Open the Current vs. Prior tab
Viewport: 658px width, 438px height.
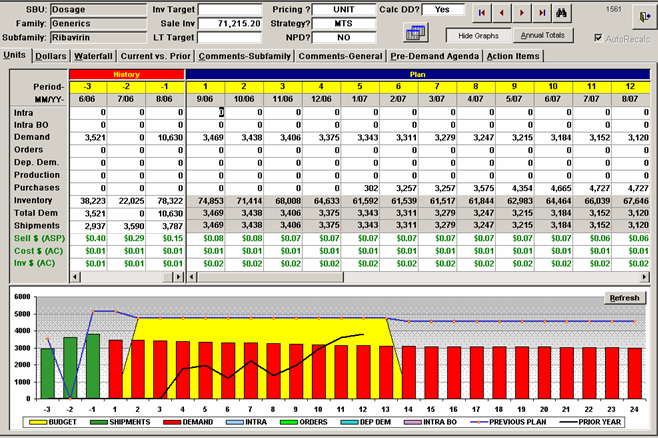click(156, 56)
